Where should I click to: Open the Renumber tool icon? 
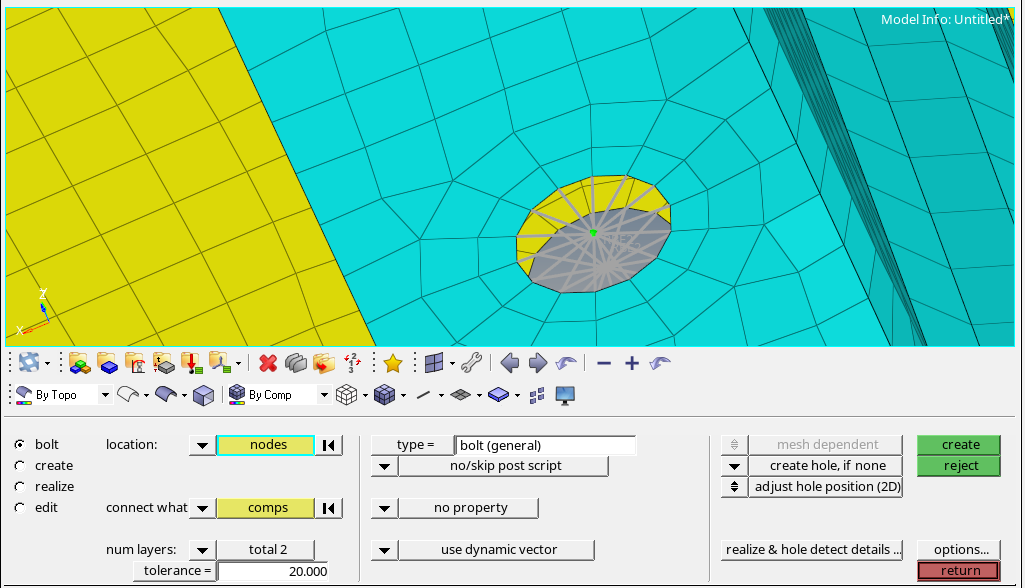[352, 363]
